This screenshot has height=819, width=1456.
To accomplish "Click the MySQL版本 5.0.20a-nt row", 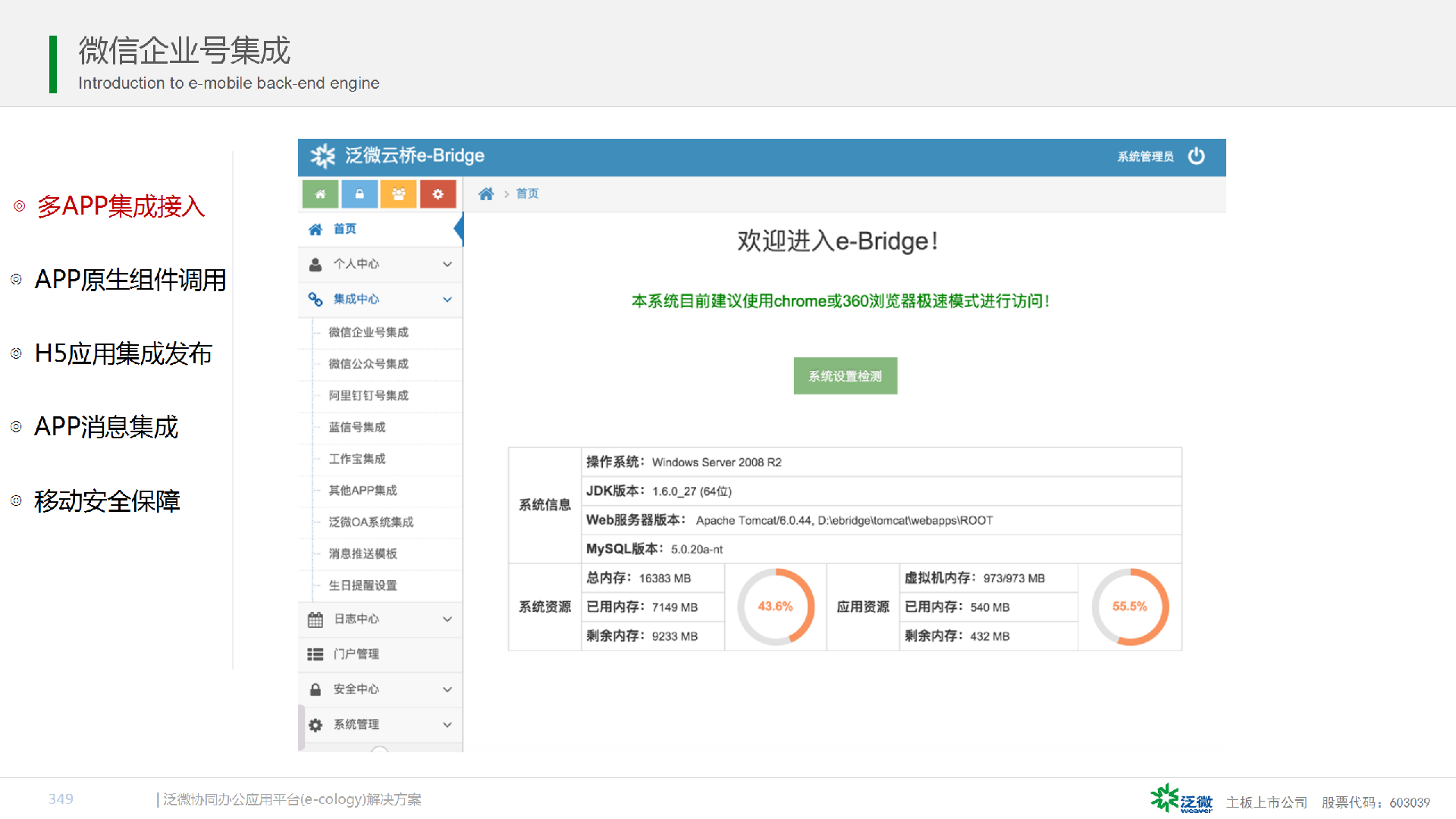I will click(x=881, y=549).
